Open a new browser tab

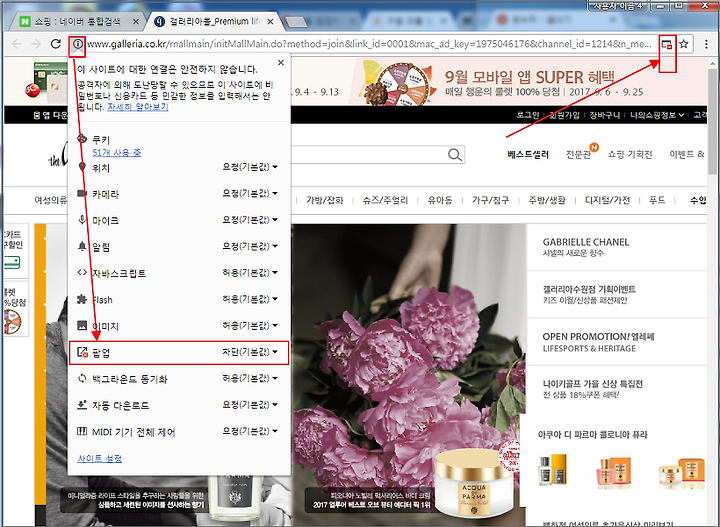pos(295,22)
